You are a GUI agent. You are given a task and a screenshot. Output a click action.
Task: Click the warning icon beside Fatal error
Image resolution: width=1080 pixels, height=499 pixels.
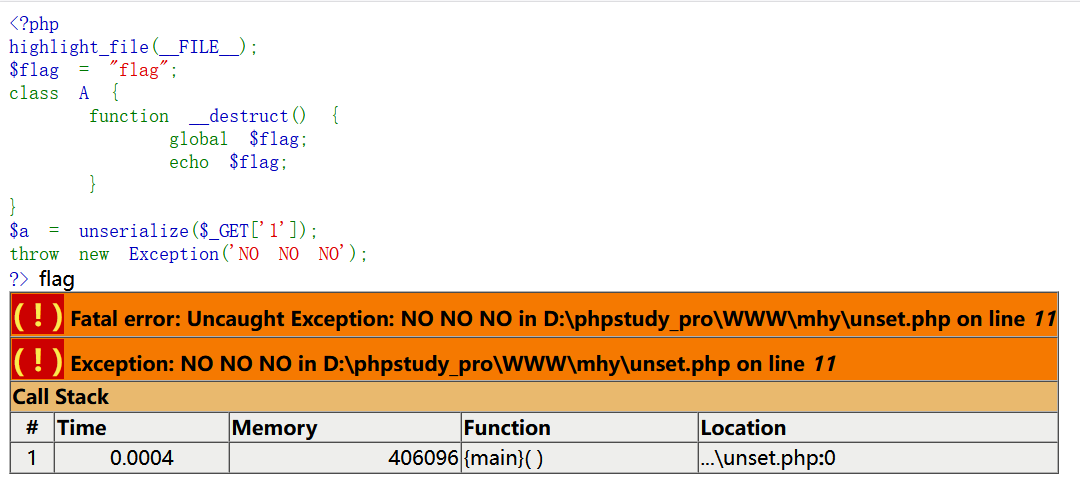[x=38, y=316]
